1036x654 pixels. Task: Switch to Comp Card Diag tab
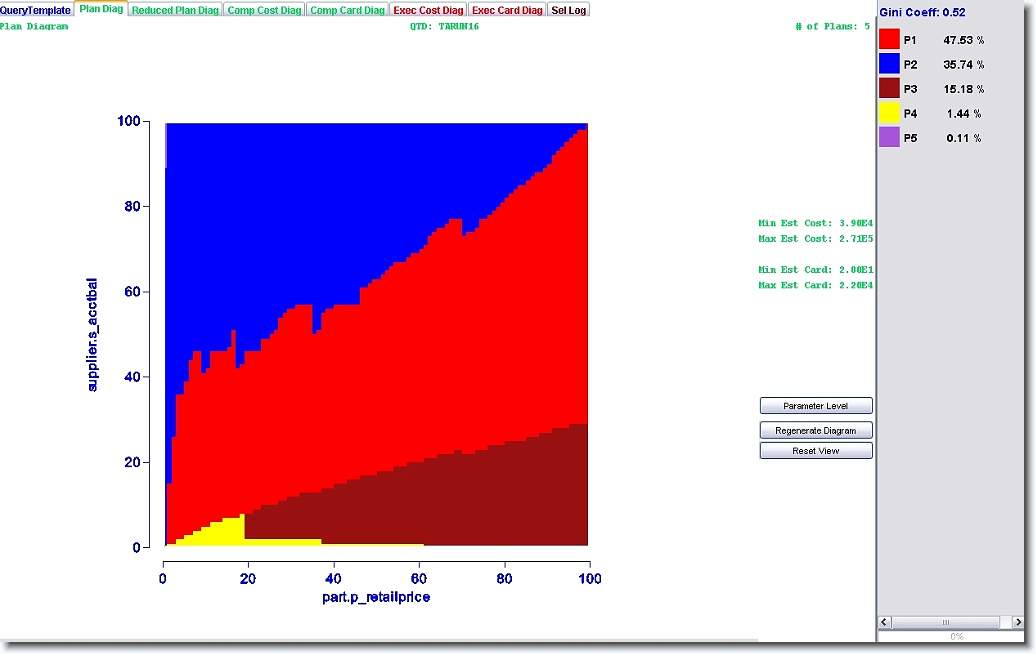347,10
